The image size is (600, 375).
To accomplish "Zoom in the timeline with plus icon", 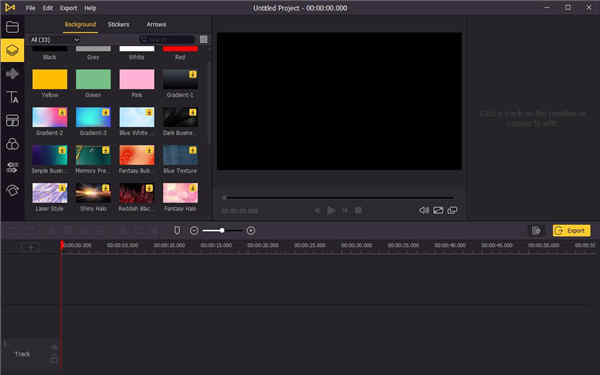I will coord(251,230).
